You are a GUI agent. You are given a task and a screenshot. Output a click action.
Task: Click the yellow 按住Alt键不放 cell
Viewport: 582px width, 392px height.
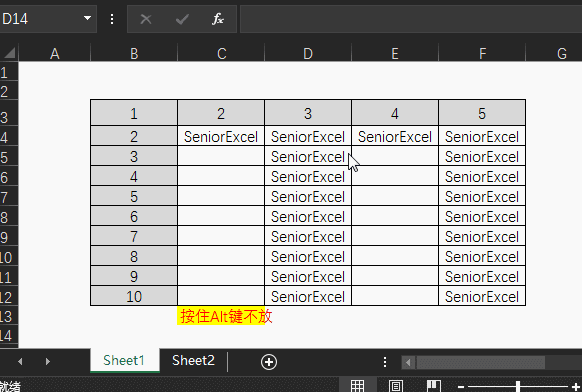click(x=221, y=316)
